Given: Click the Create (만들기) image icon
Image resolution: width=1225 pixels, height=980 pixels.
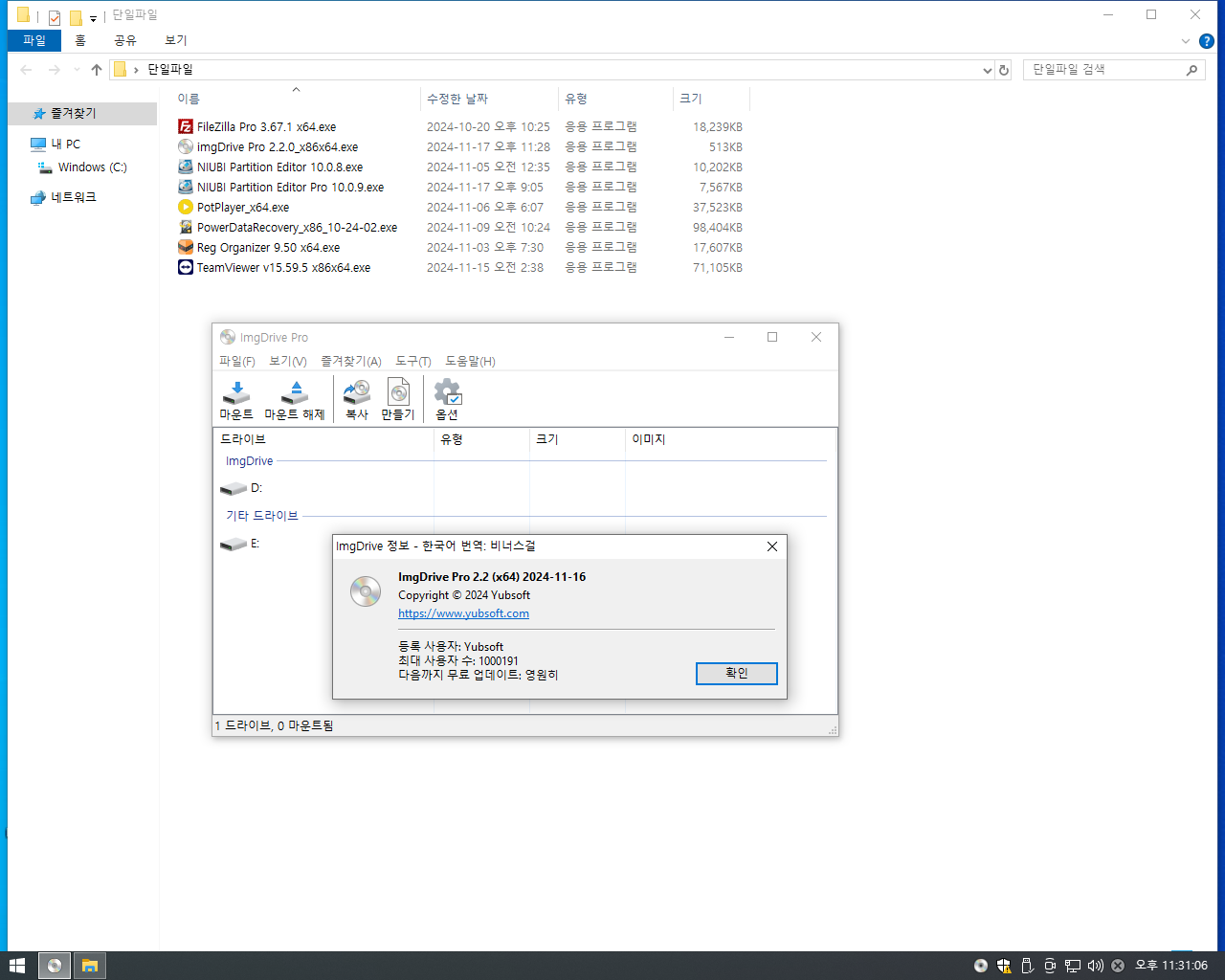Looking at the screenshot, I should coord(398,392).
